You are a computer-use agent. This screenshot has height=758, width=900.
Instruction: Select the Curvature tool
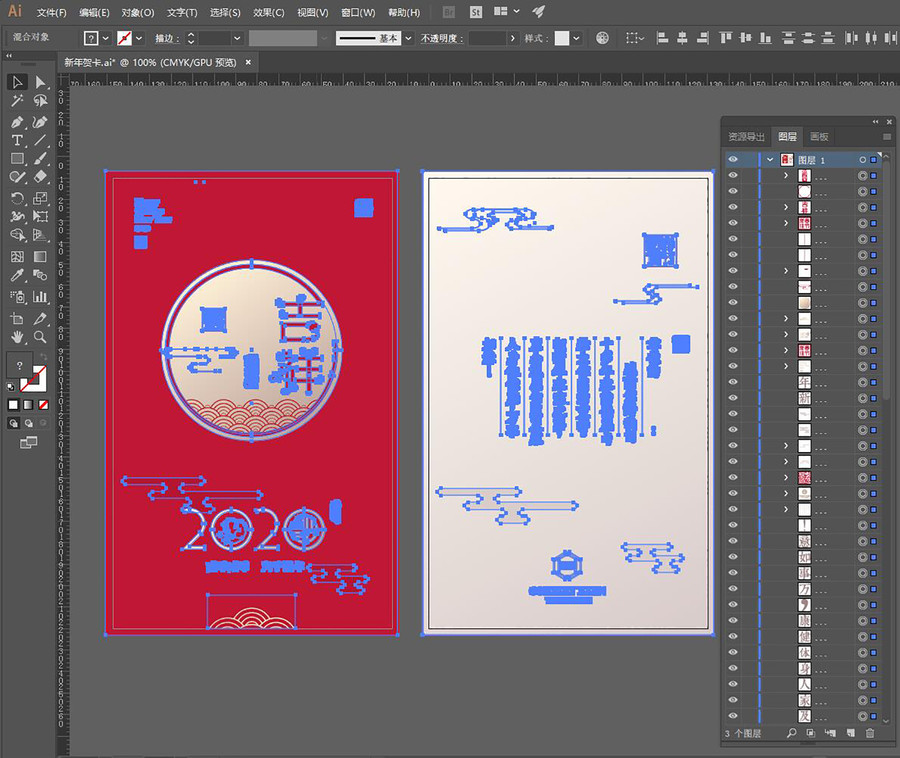tap(40, 122)
